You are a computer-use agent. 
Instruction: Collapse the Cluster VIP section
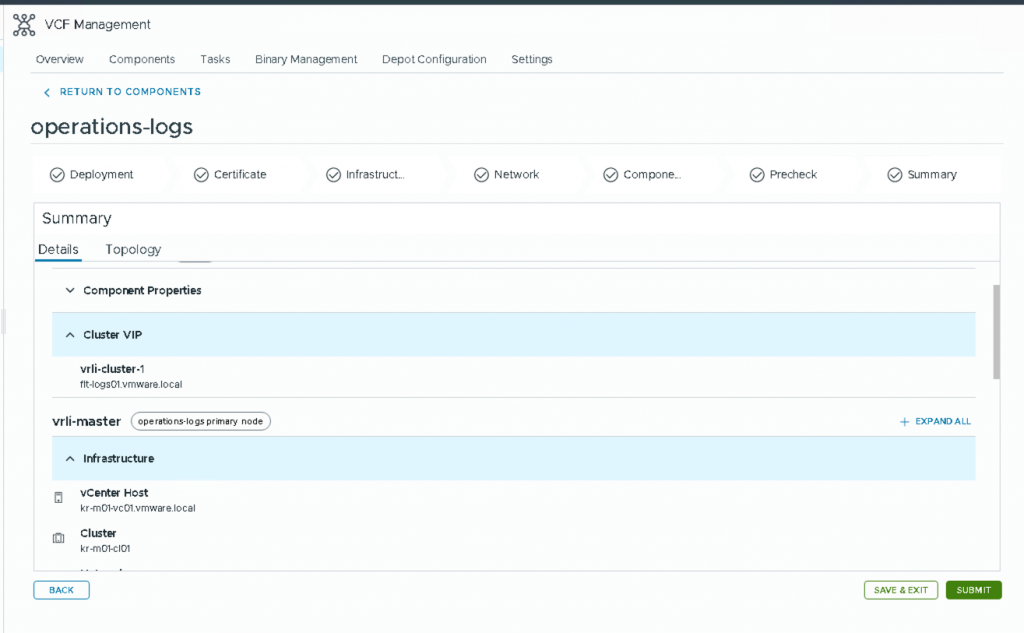click(70, 335)
